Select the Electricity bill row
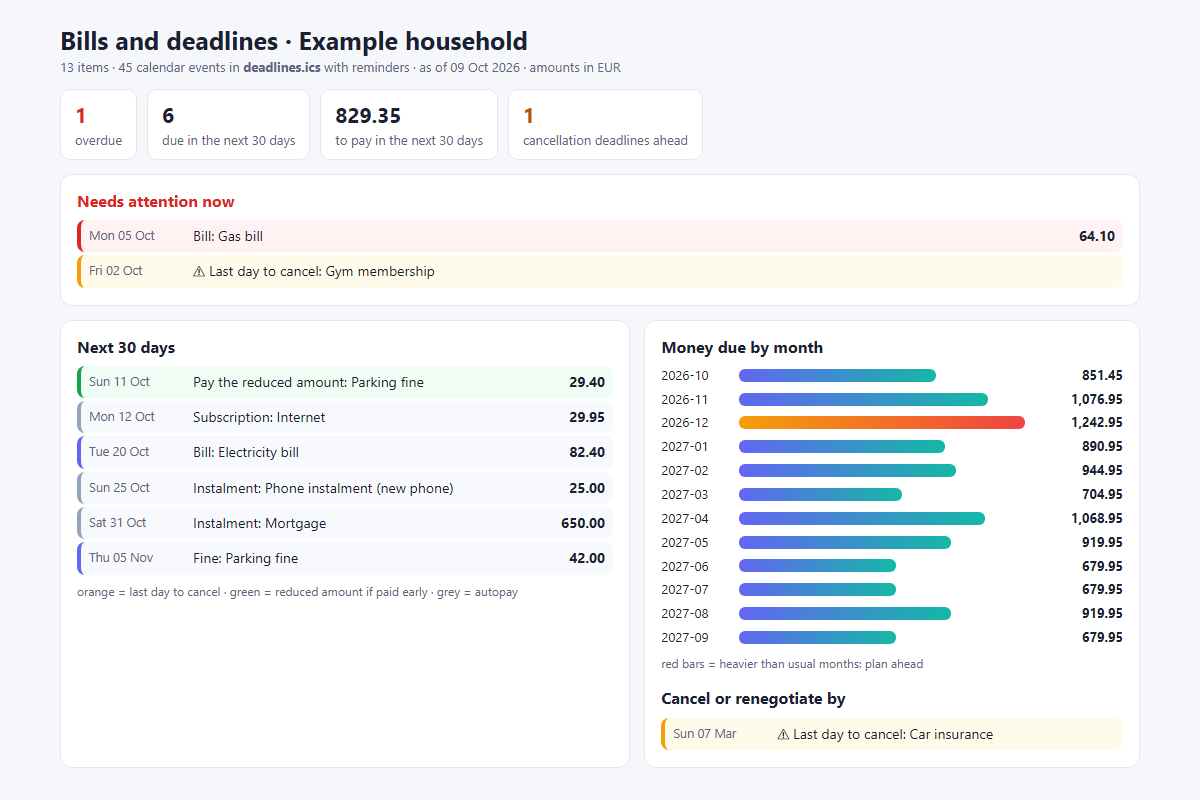This screenshot has height=800, width=1200. (345, 452)
